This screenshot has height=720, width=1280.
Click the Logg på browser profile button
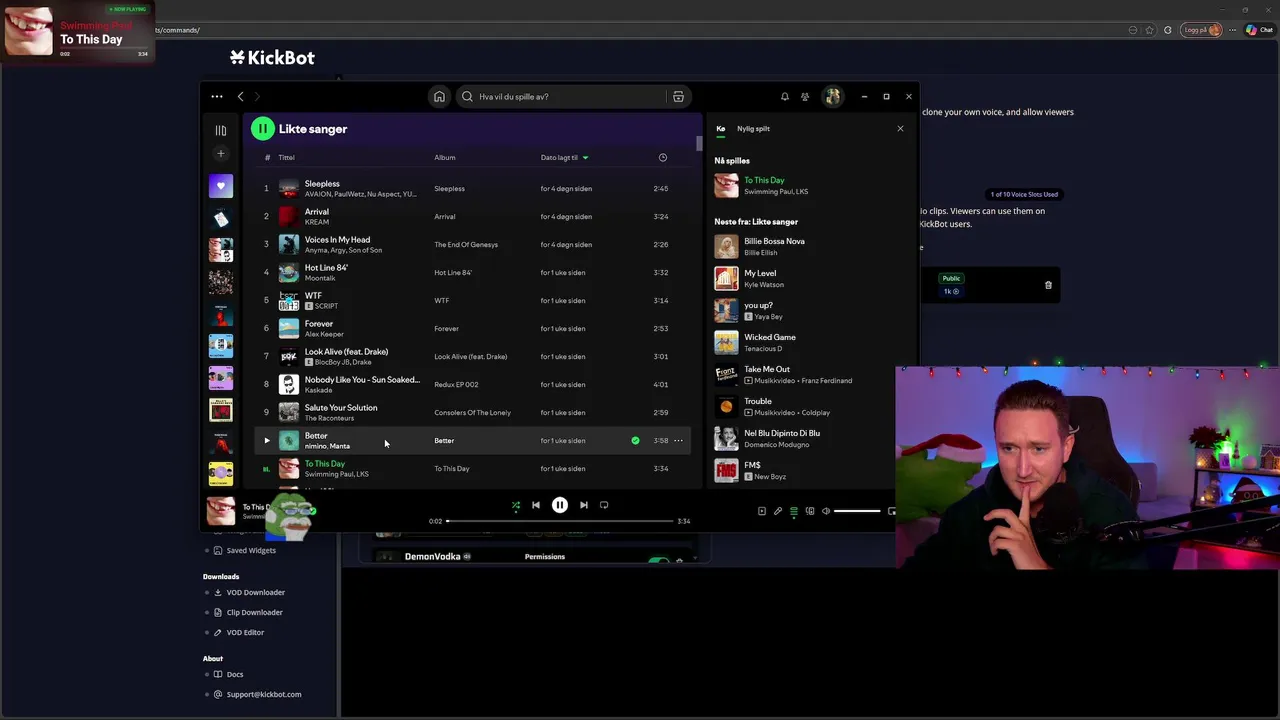point(1201,30)
